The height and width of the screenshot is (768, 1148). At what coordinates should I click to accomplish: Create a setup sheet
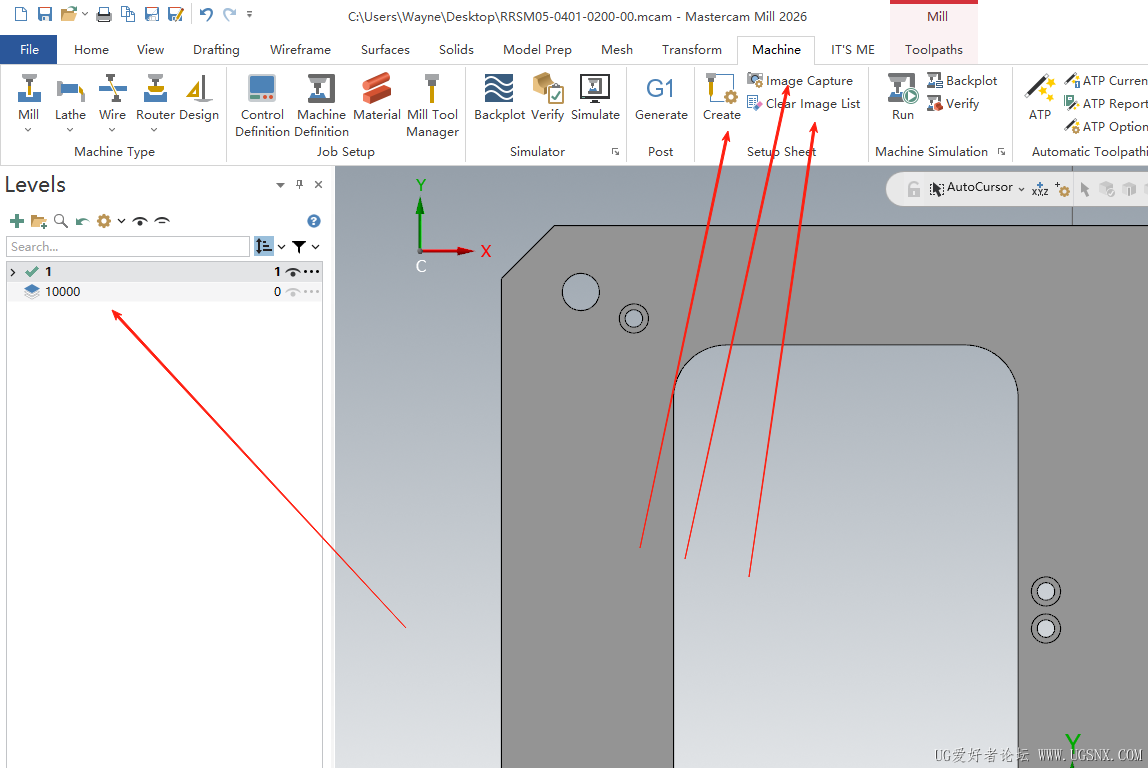pyautogui.click(x=721, y=97)
